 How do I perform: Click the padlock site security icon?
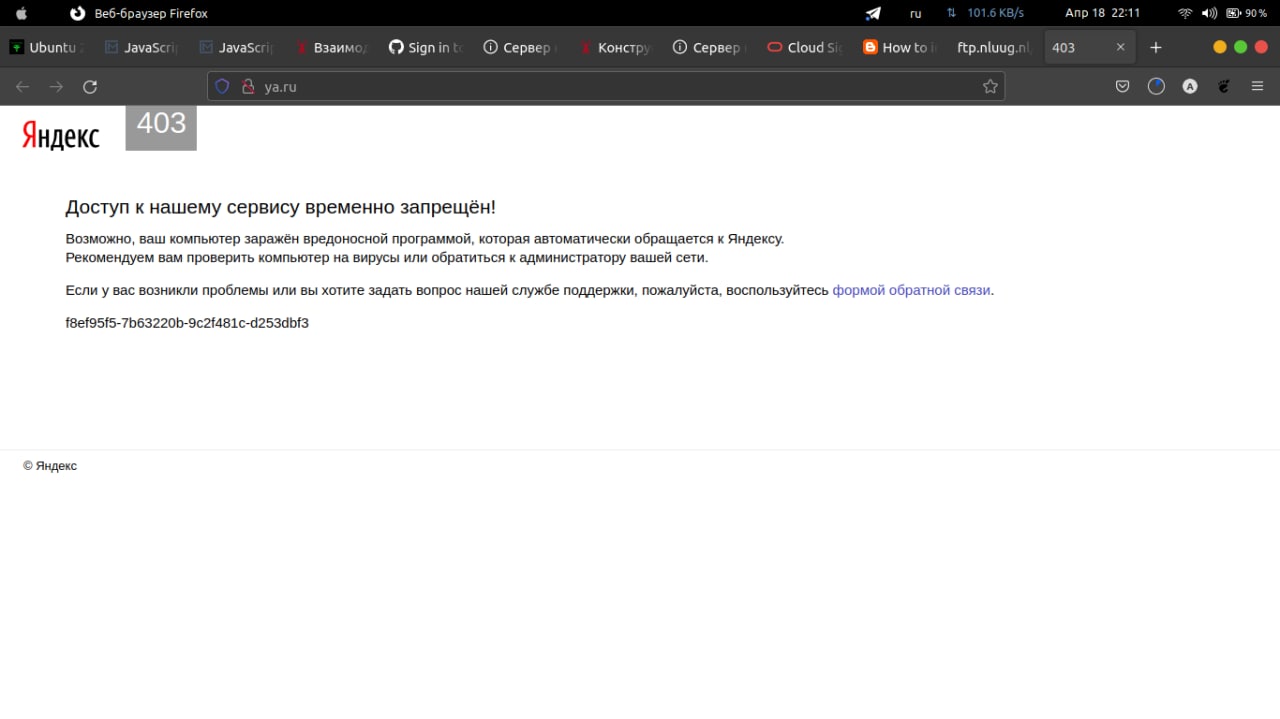[x=248, y=87]
